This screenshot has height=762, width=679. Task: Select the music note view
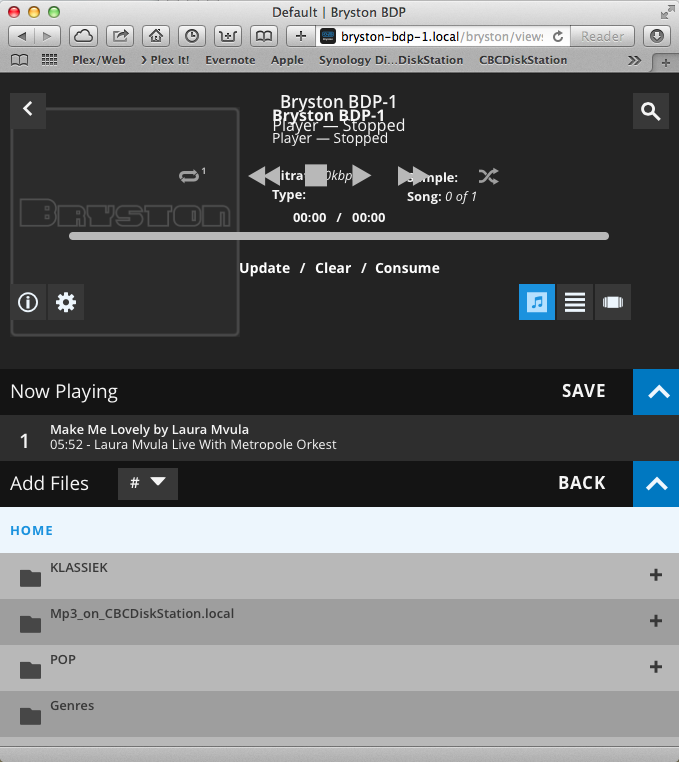[x=537, y=302]
